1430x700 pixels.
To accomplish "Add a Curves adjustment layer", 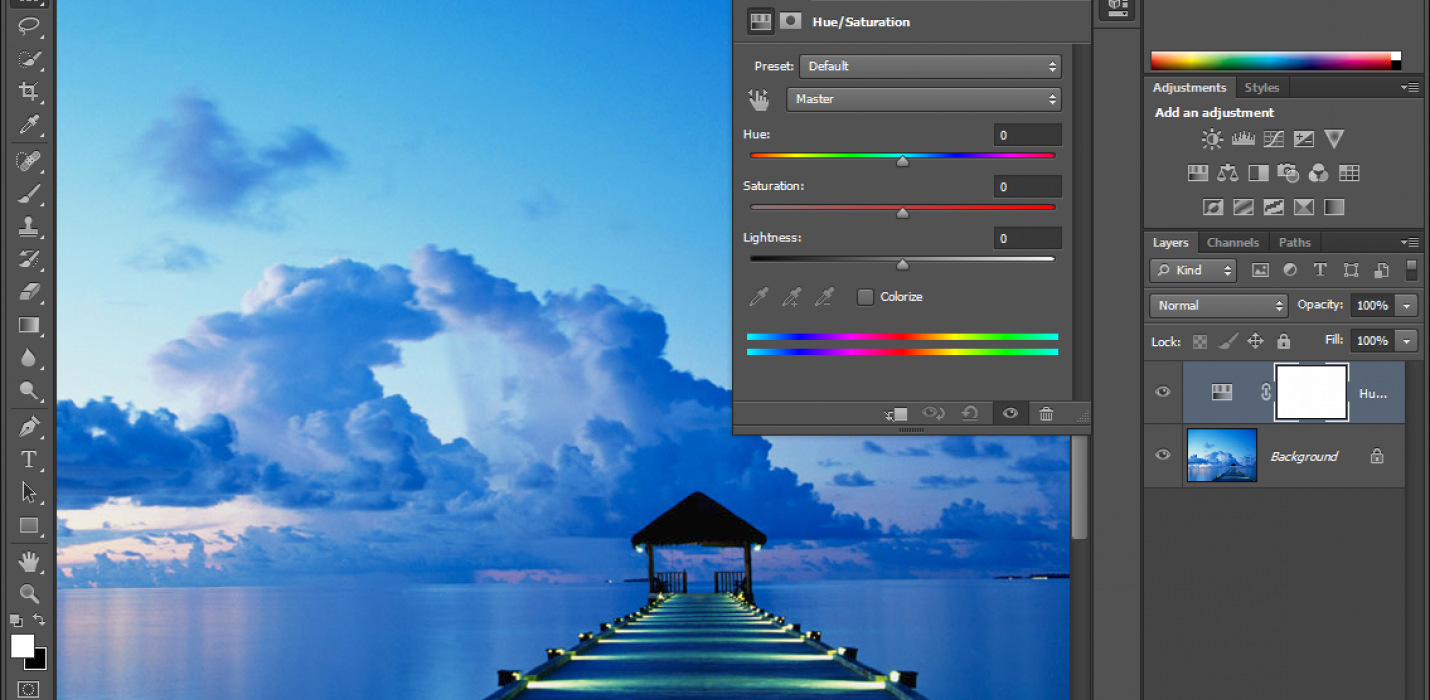I will [1272, 139].
